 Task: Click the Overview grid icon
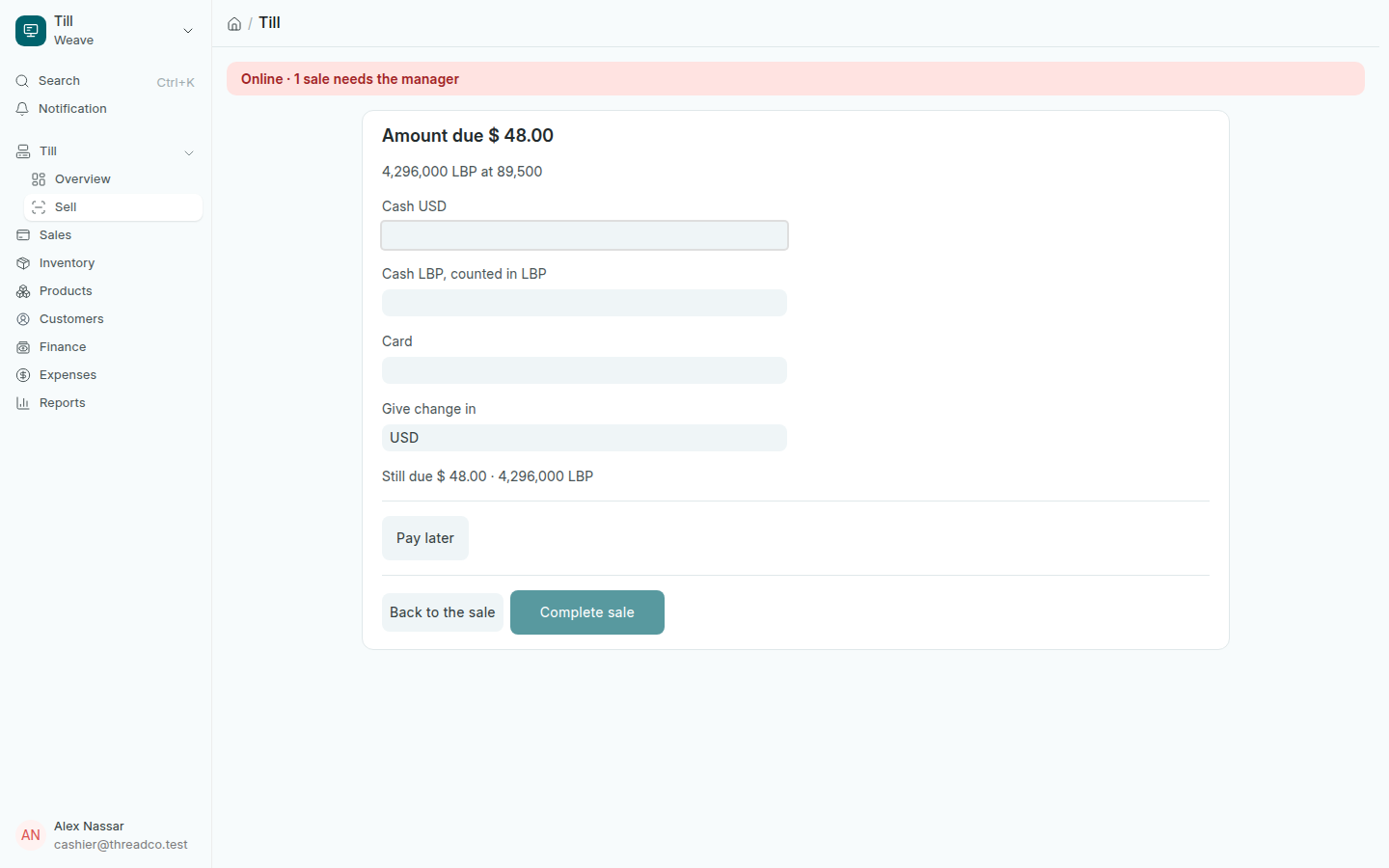point(39,179)
